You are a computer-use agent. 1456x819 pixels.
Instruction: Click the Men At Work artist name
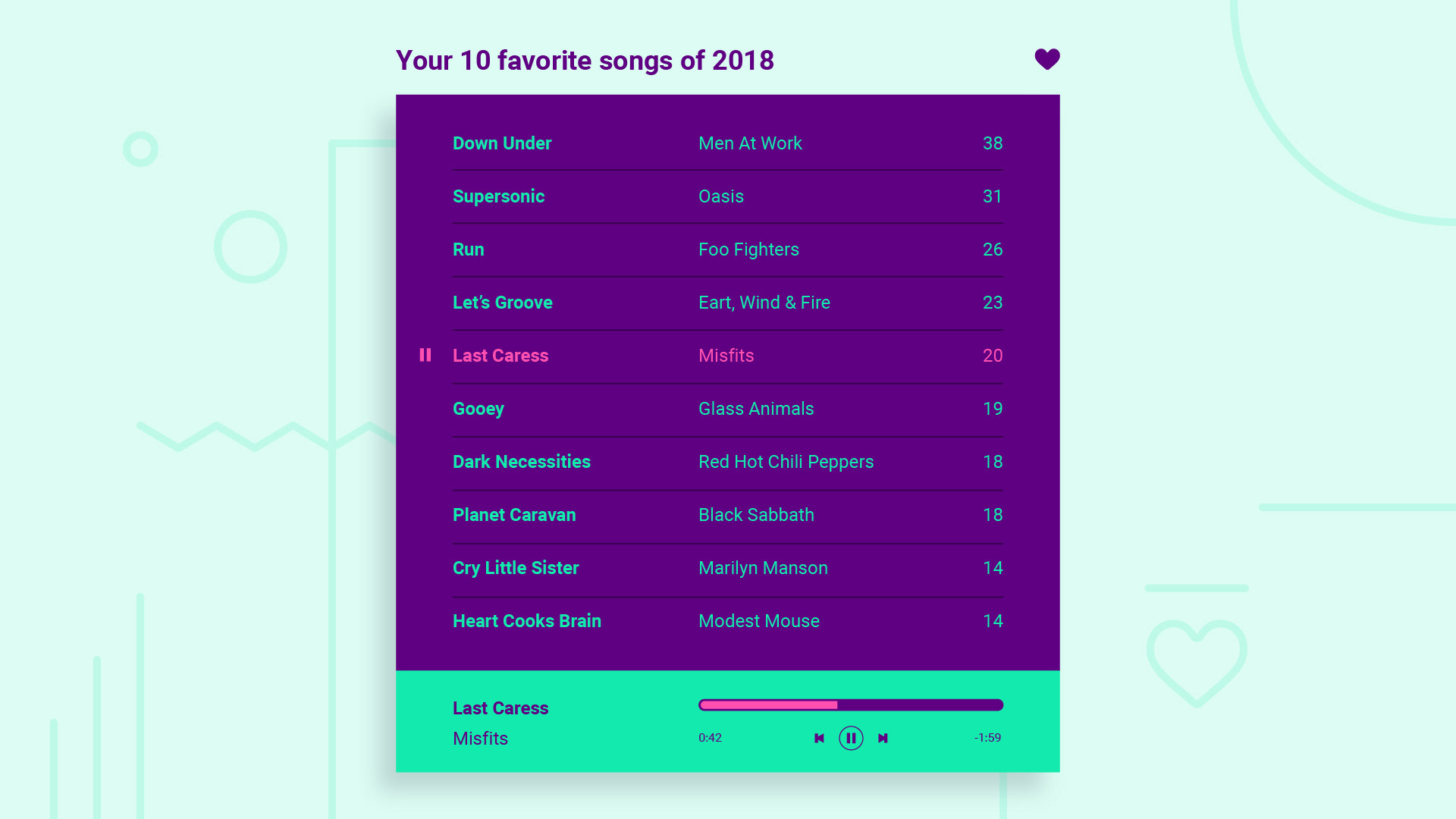pos(749,143)
